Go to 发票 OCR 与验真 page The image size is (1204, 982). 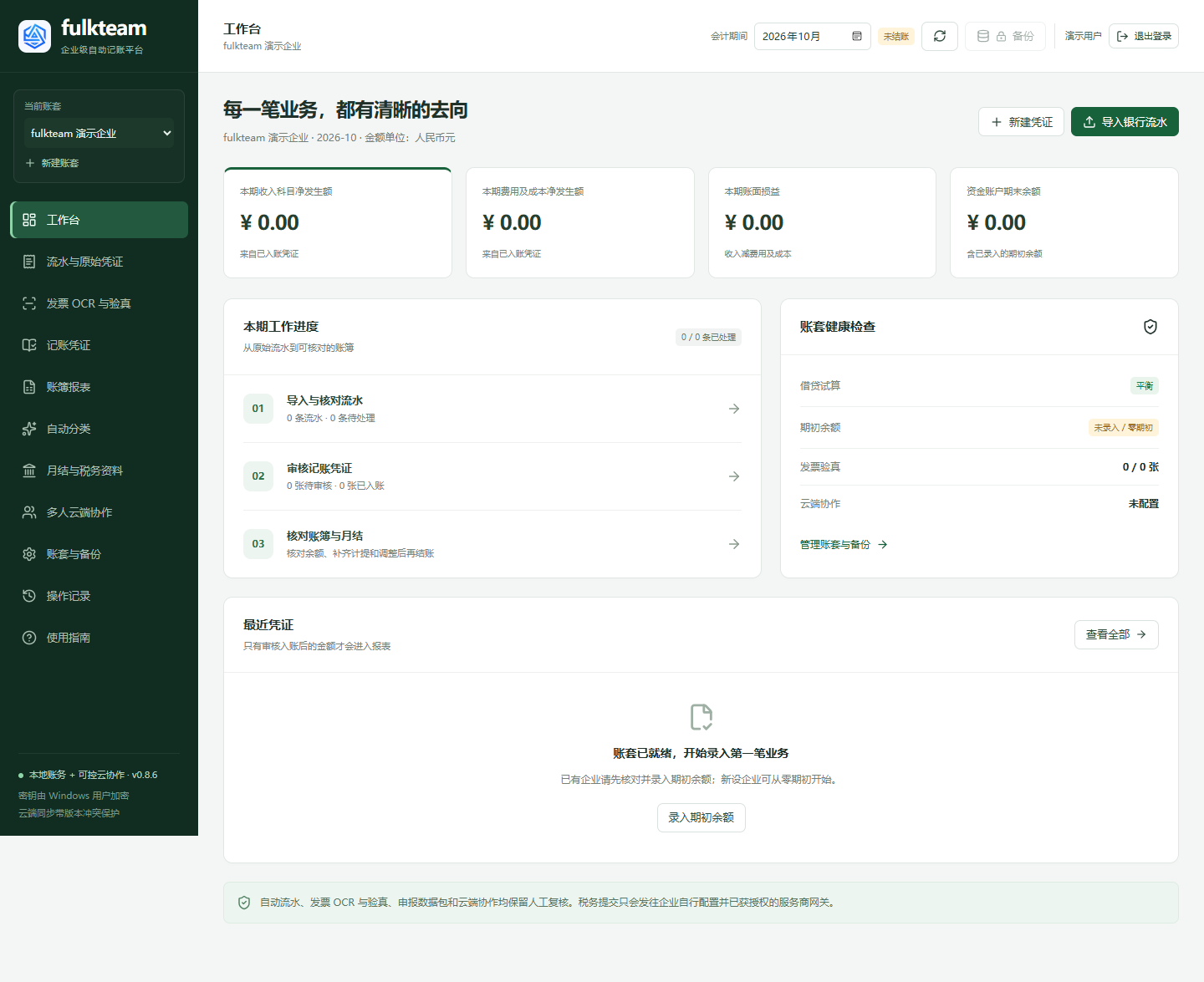(x=99, y=303)
